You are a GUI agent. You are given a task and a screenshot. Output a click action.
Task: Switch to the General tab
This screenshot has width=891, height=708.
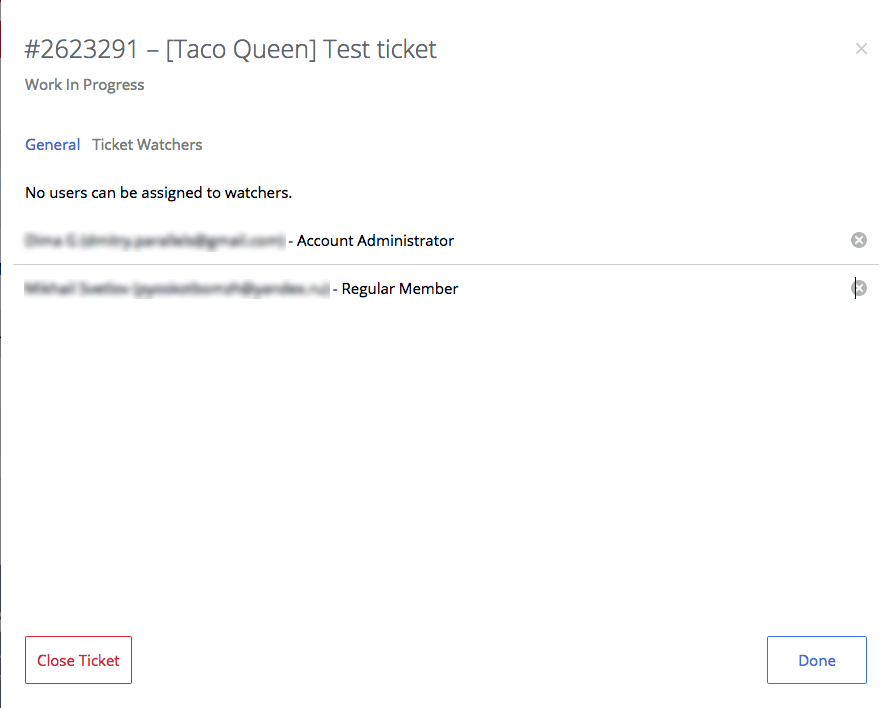pyautogui.click(x=52, y=145)
